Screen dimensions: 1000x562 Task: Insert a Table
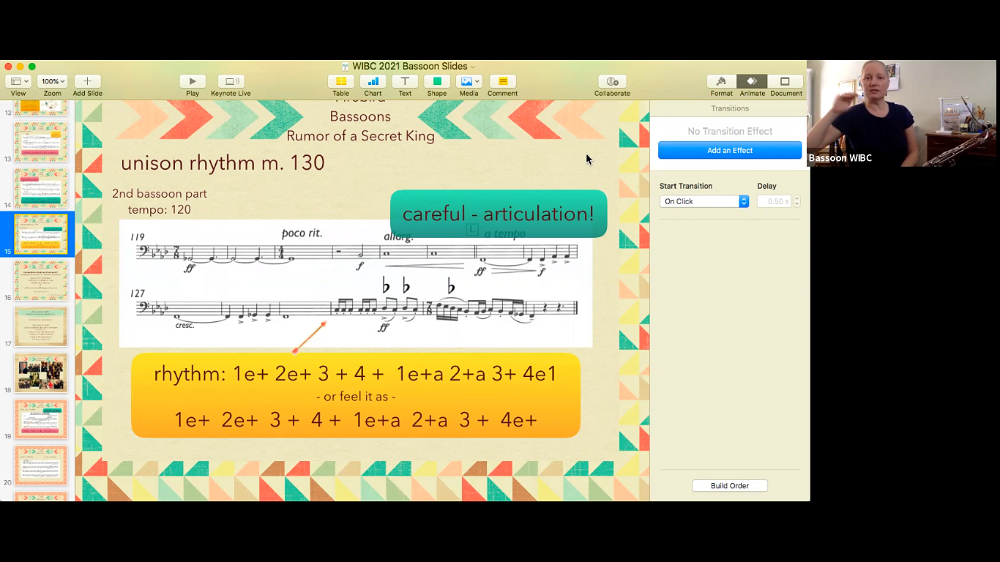341,82
